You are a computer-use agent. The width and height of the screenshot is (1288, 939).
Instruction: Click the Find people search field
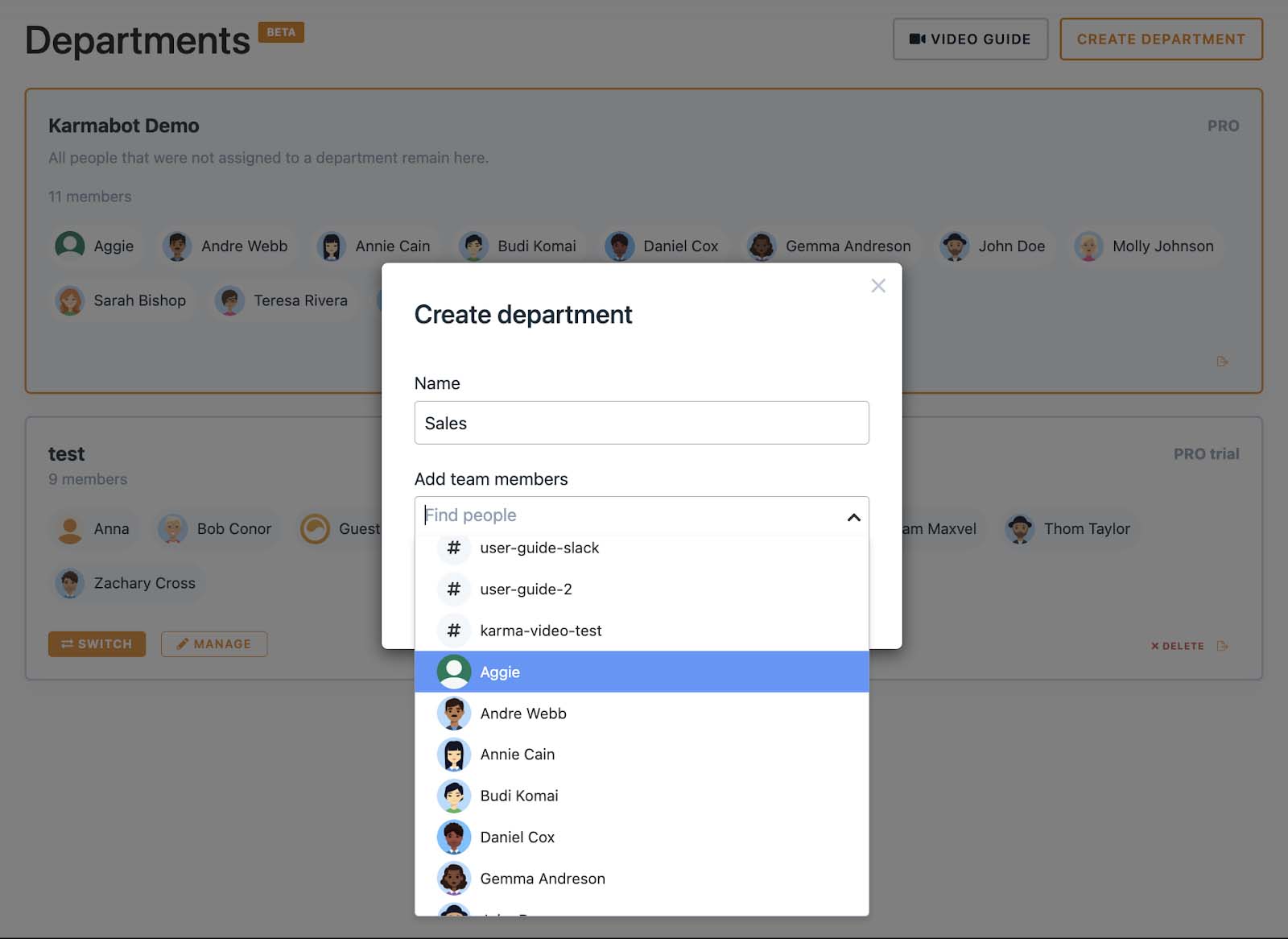[x=604, y=515]
